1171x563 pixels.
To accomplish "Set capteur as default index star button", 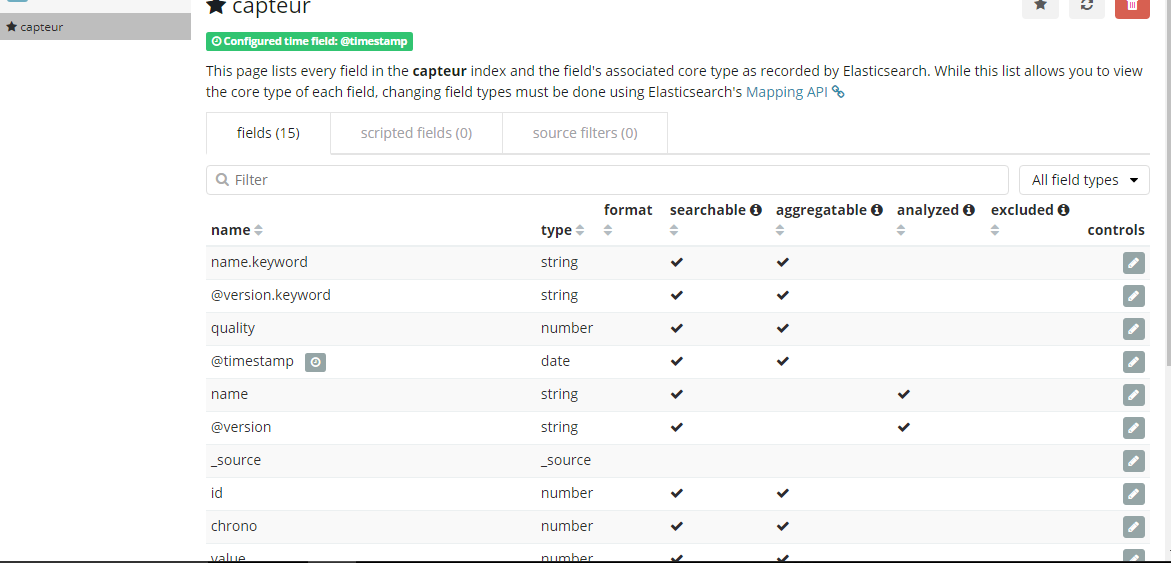I will (1040, 6).
